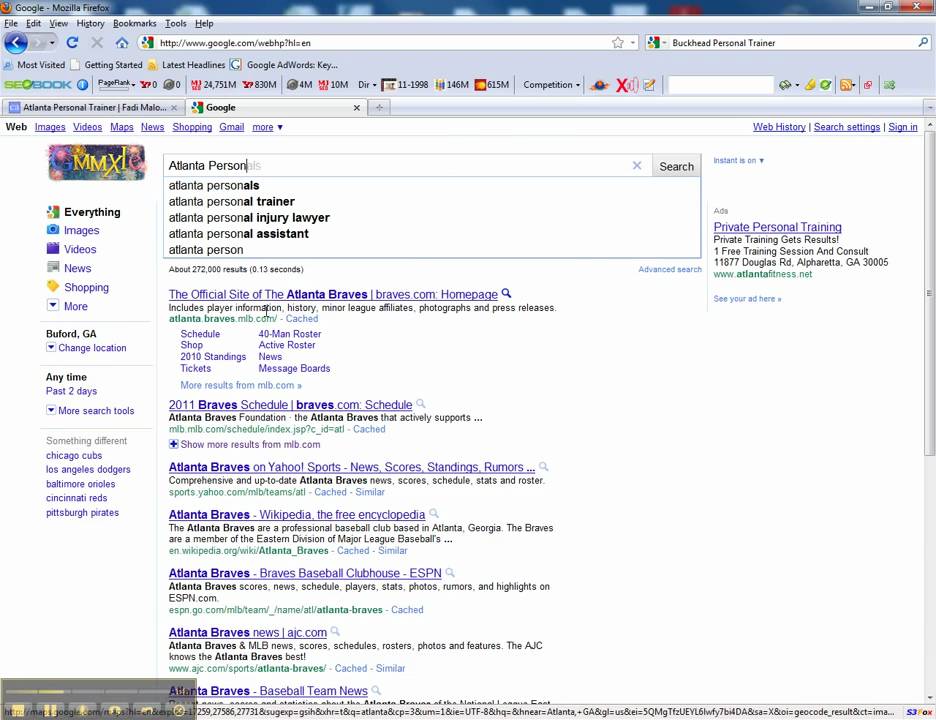Open Videos in the left sidebar
This screenshot has width=936, height=720.
pyautogui.click(x=80, y=250)
